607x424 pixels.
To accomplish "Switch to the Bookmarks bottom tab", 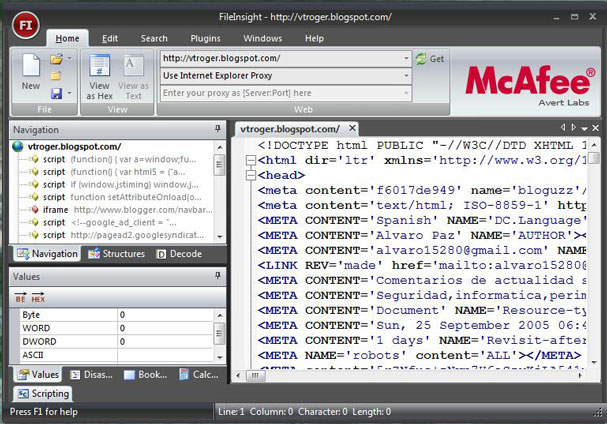I will 145,375.
